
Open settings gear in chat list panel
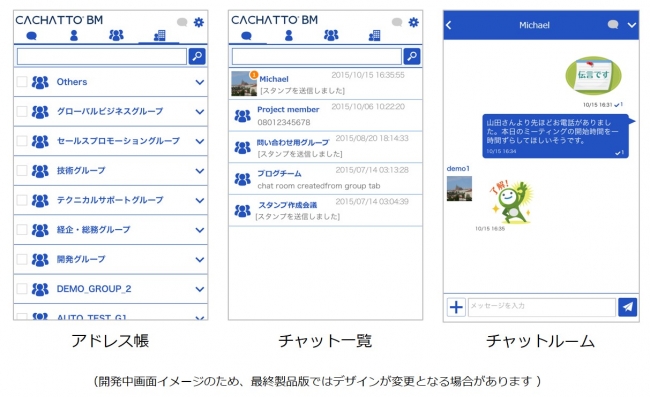point(414,22)
